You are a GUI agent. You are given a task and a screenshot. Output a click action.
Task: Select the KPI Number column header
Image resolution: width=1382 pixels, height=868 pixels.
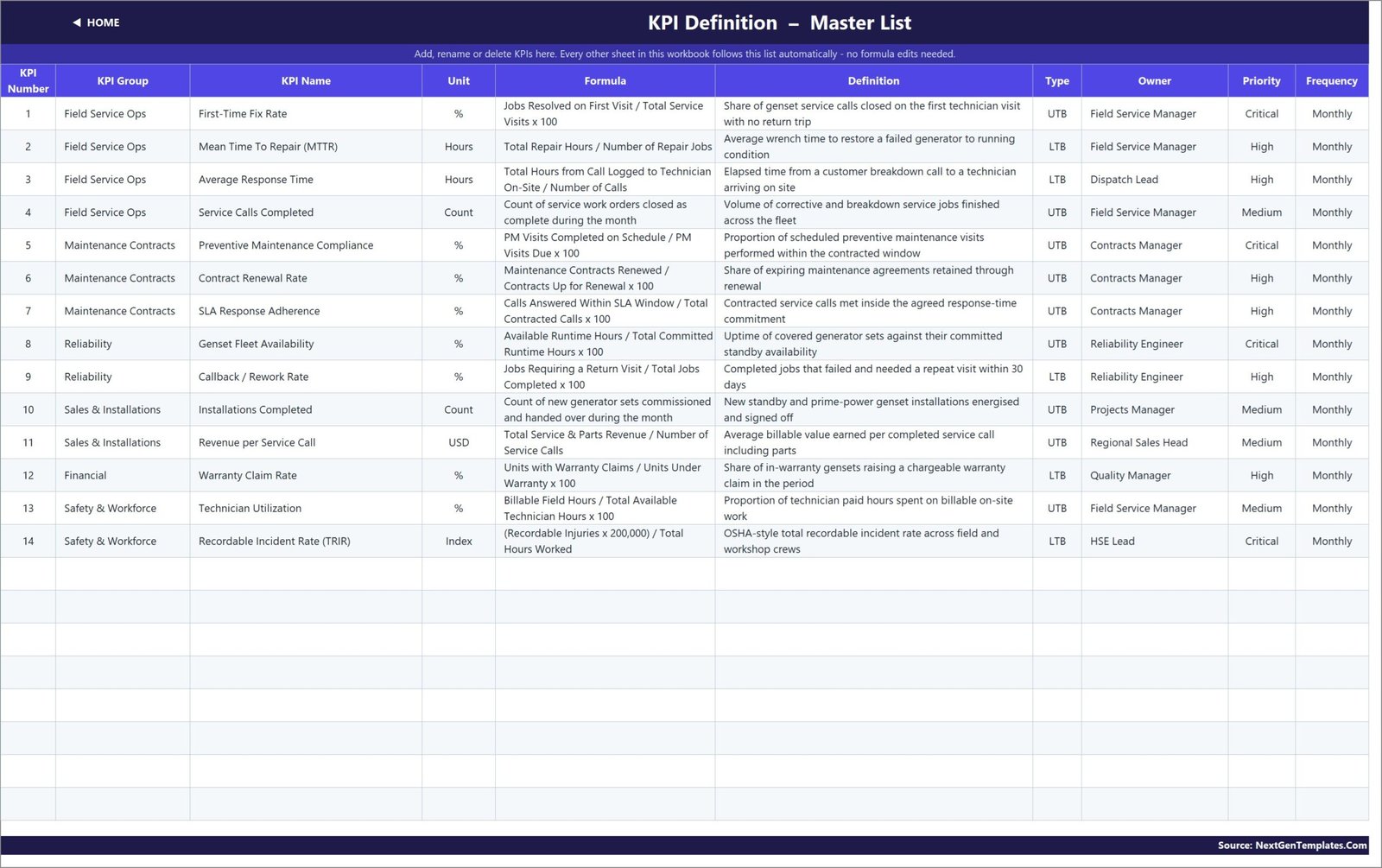28,80
